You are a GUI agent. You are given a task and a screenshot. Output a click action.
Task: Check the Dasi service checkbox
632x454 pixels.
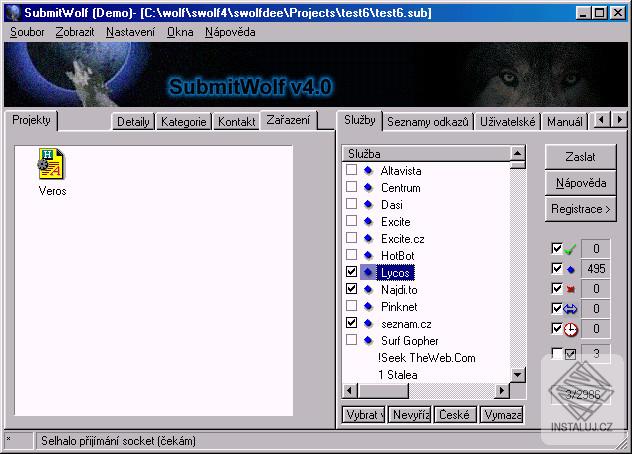point(351,204)
